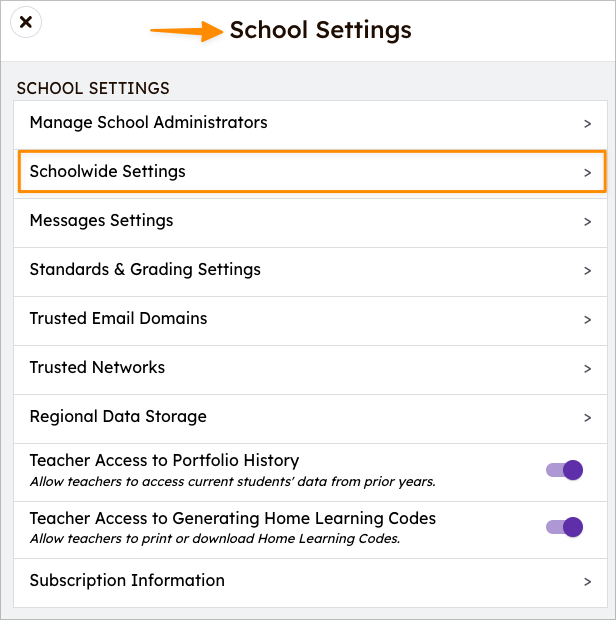Disable Teacher Access to Portfolio History toggle
This screenshot has width=616, height=620.
point(564,470)
